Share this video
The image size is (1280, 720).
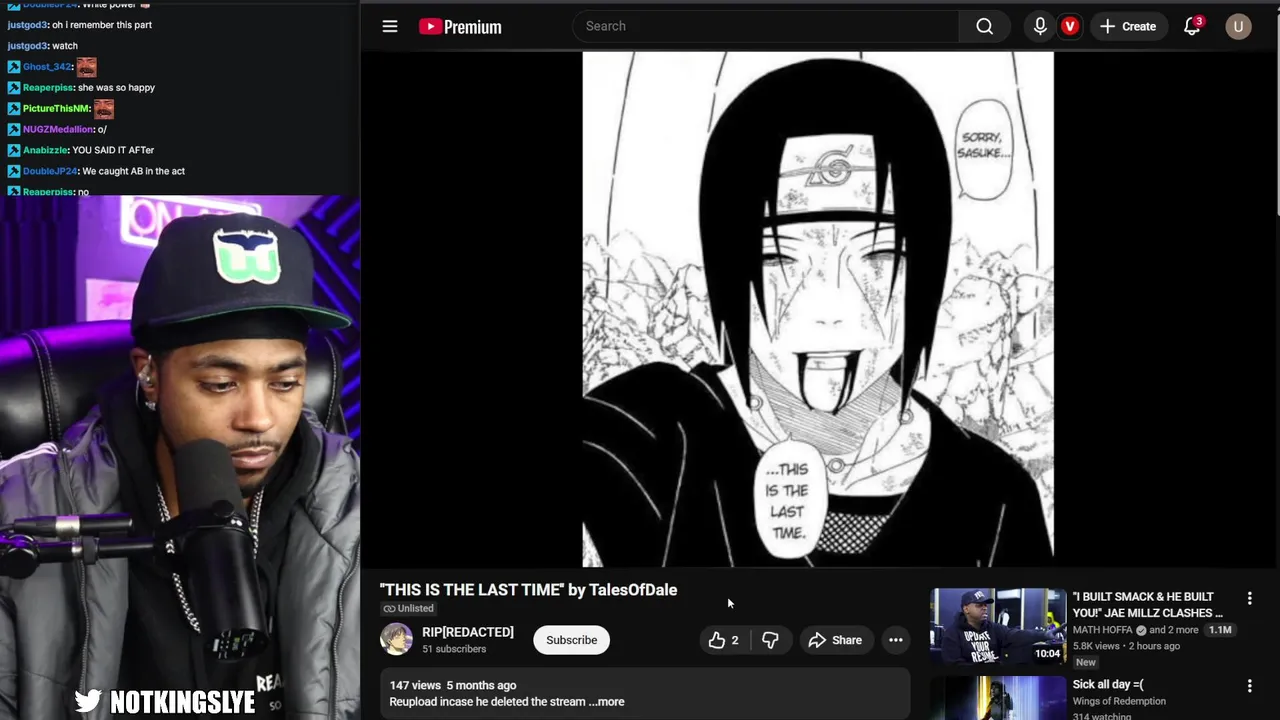point(835,640)
